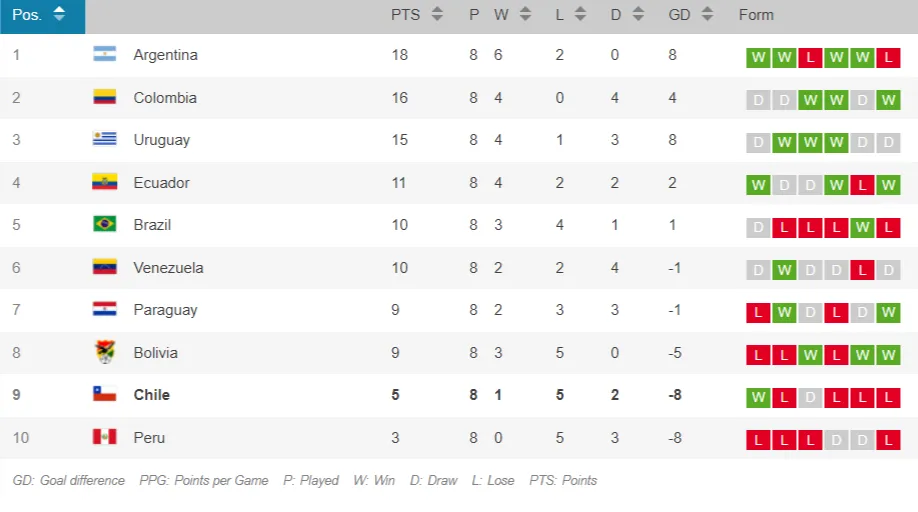
Task: Click Peru's last red L form badge
Action: 888,440
